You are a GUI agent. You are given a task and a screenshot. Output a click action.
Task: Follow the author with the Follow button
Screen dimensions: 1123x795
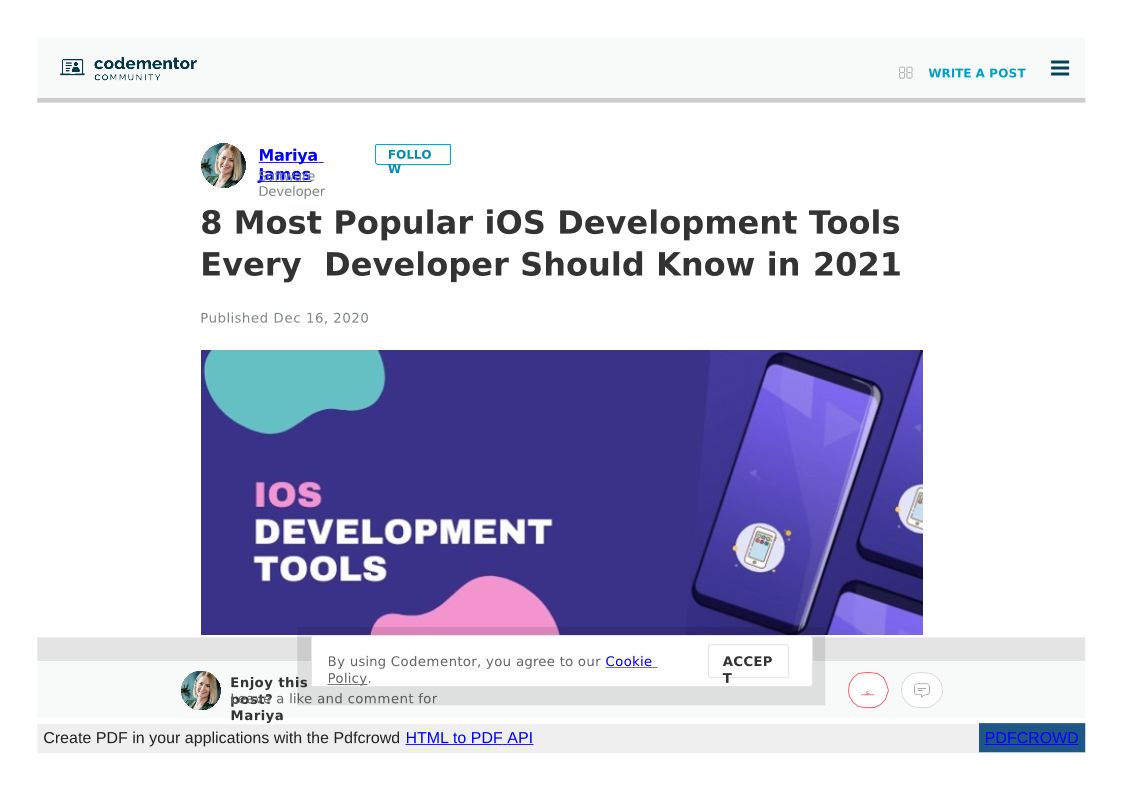tap(412, 155)
